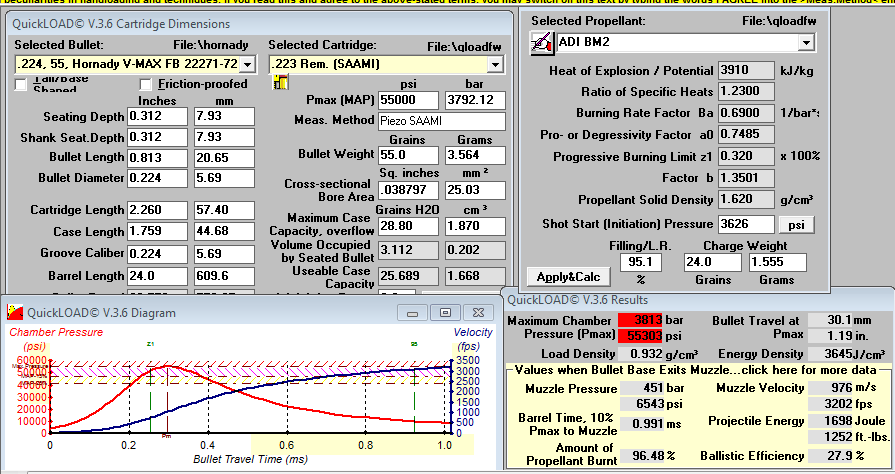Click Heat of Explosion value 3910

tap(746, 70)
